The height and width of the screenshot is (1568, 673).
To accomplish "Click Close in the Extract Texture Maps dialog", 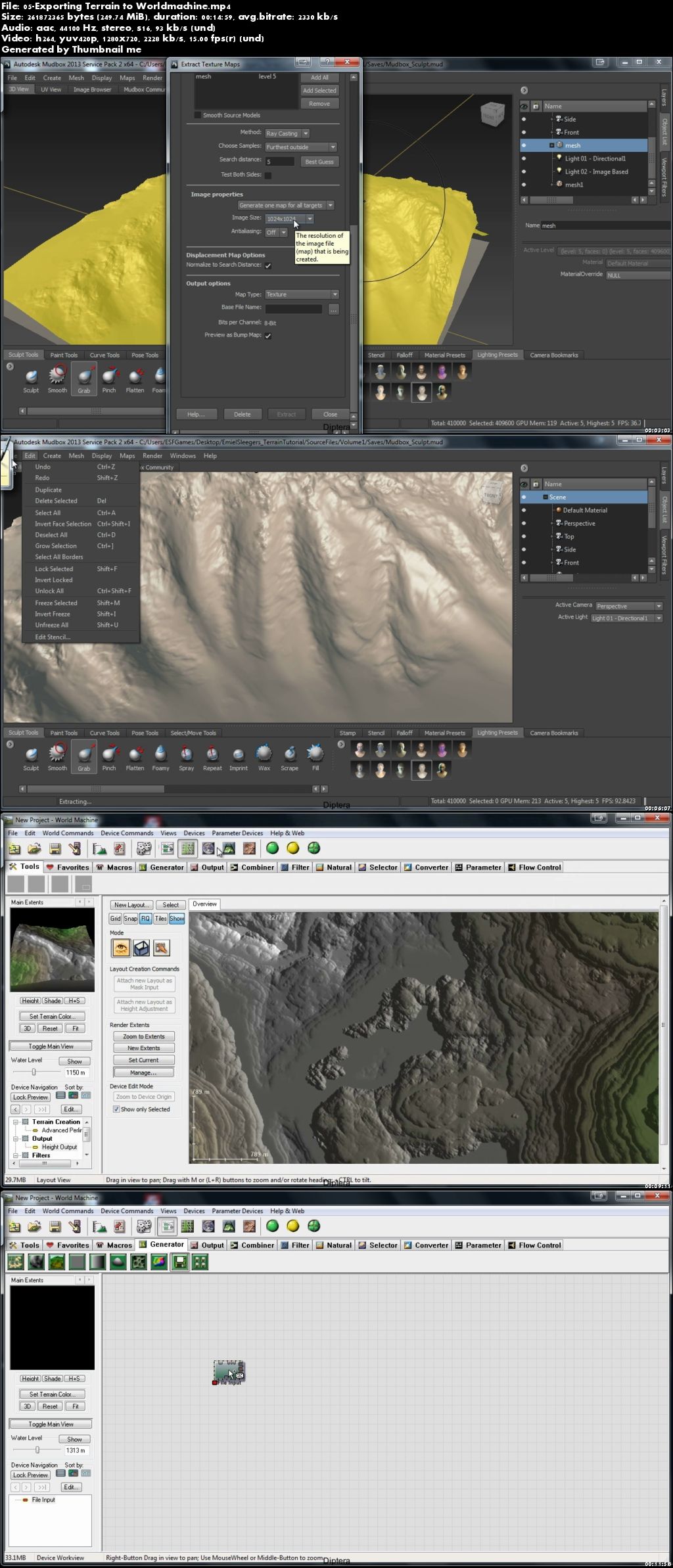I will [330, 415].
